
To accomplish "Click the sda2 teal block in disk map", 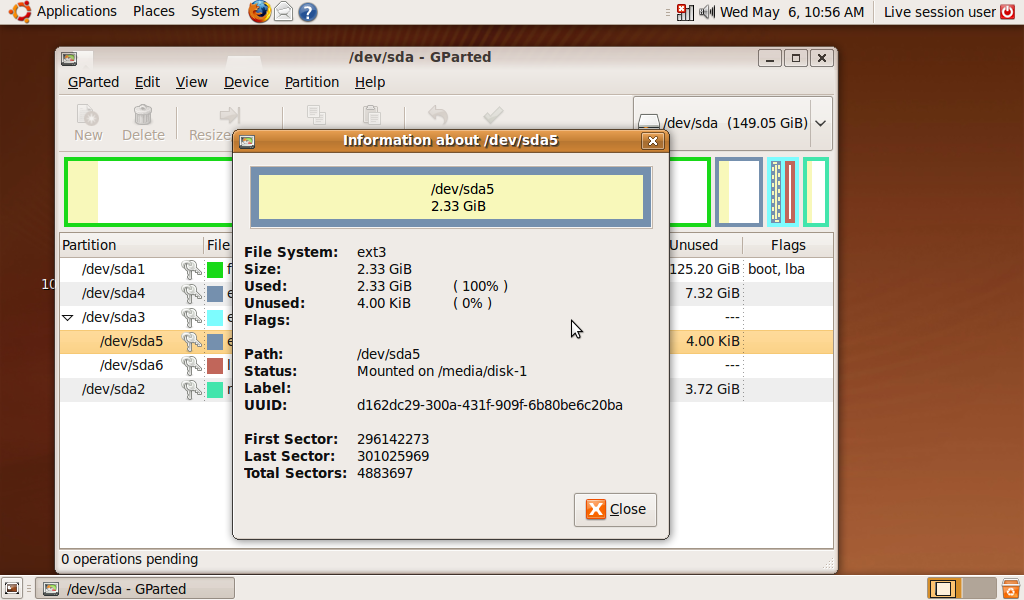I will tap(816, 192).
